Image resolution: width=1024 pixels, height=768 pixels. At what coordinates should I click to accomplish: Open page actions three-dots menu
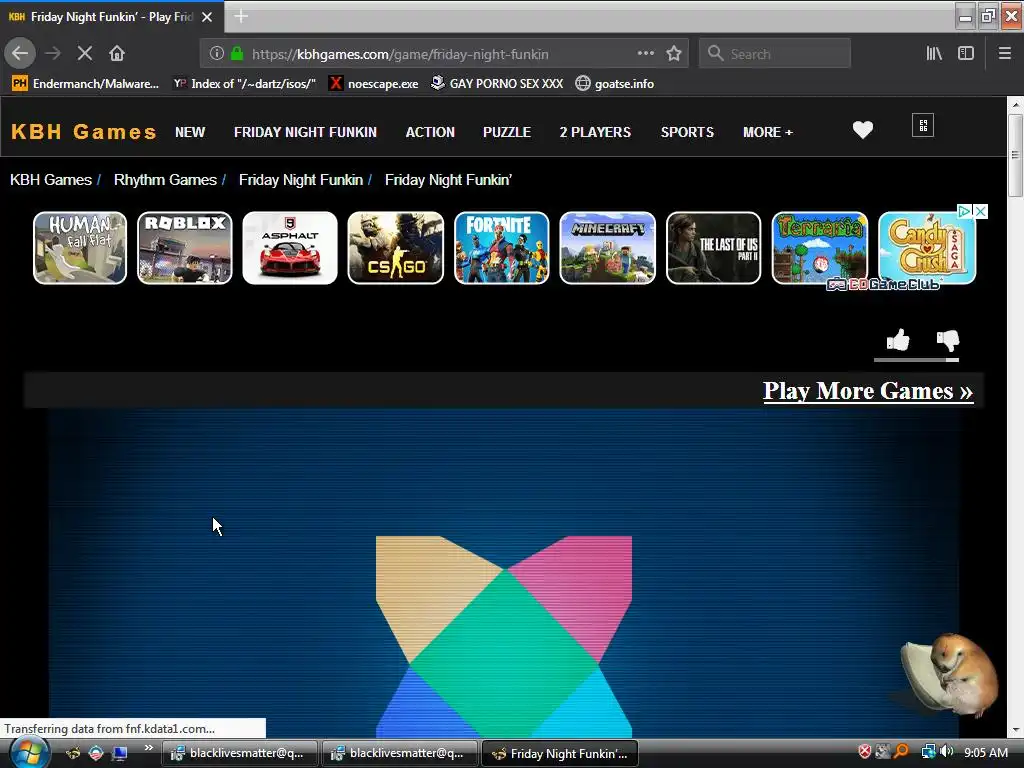point(645,54)
